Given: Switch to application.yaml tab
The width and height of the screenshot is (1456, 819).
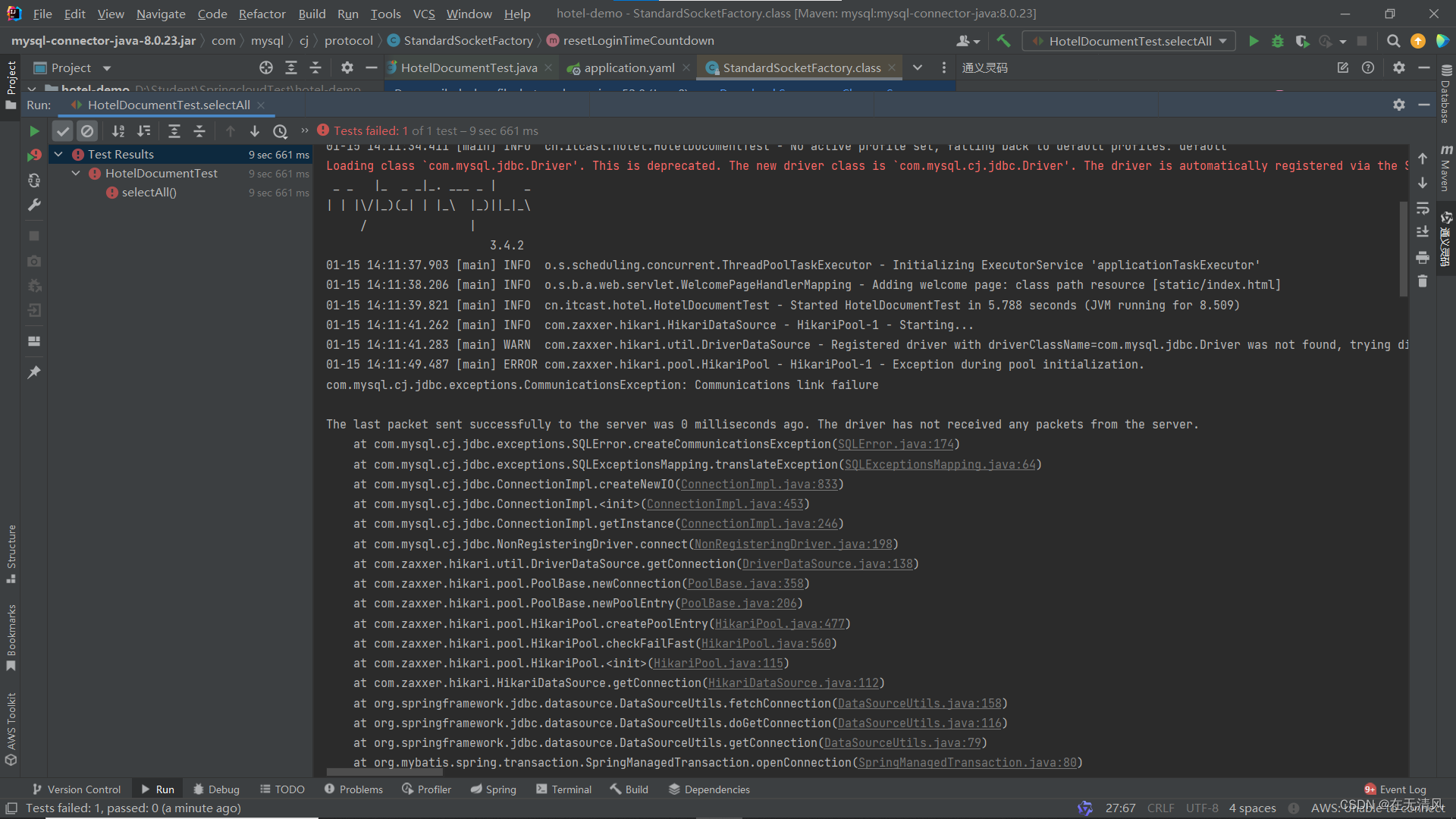Looking at the screenshot, I should 629,67.
